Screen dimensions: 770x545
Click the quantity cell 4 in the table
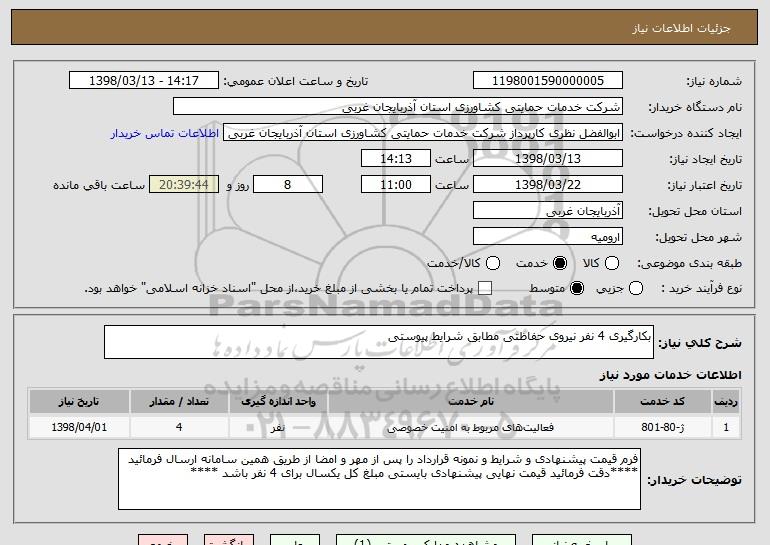tap(179, 427)
